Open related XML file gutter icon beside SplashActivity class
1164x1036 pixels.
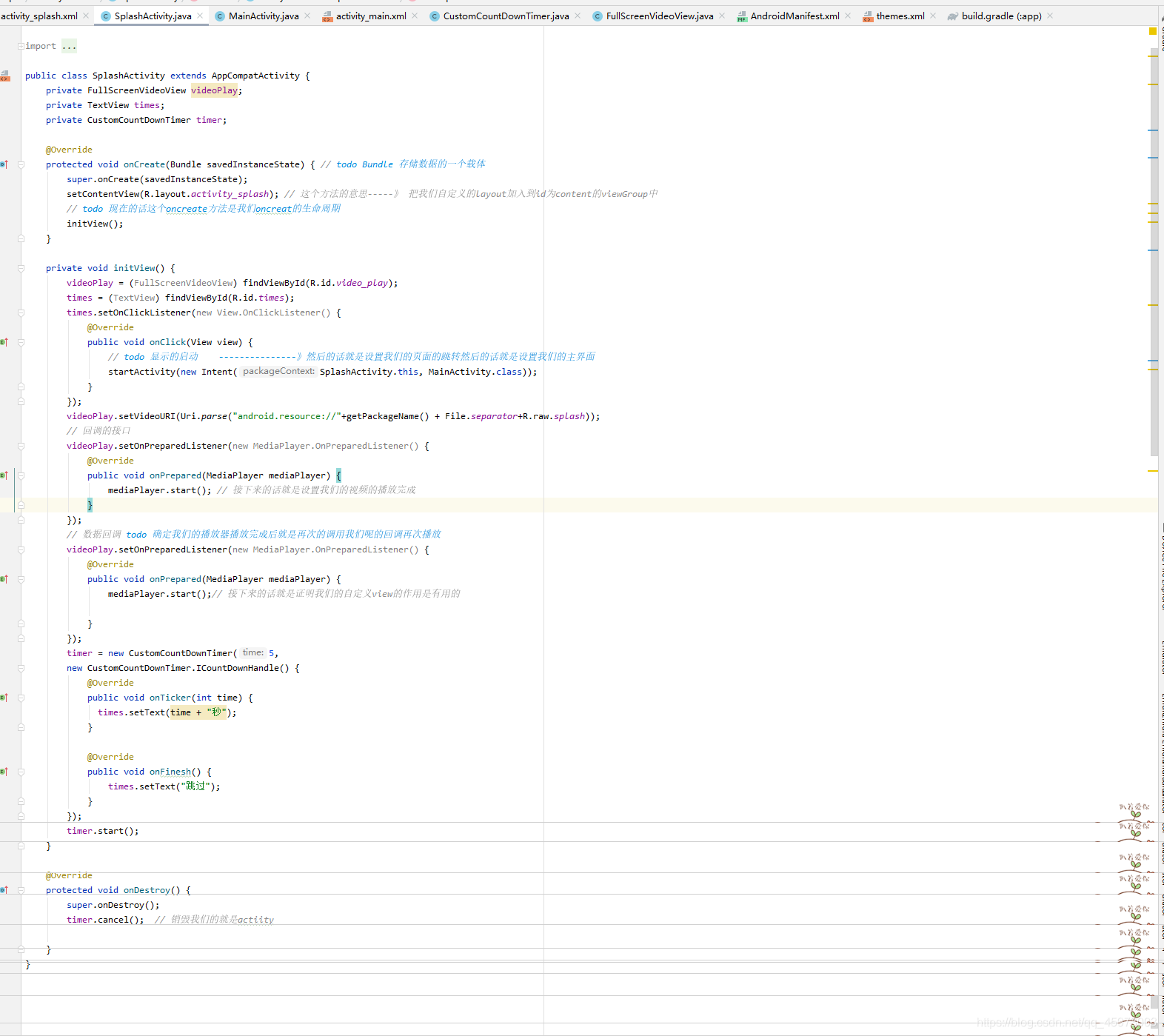point(4,76)
